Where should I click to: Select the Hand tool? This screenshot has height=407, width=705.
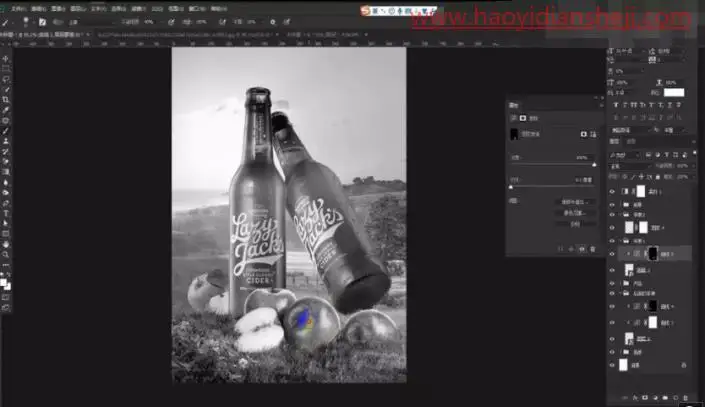6,244
